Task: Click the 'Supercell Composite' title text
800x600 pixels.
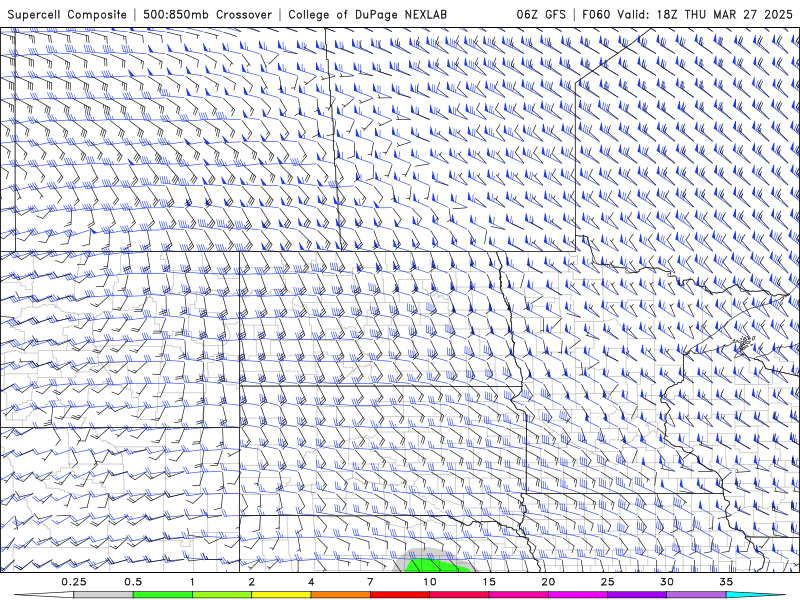Action: 67,14
